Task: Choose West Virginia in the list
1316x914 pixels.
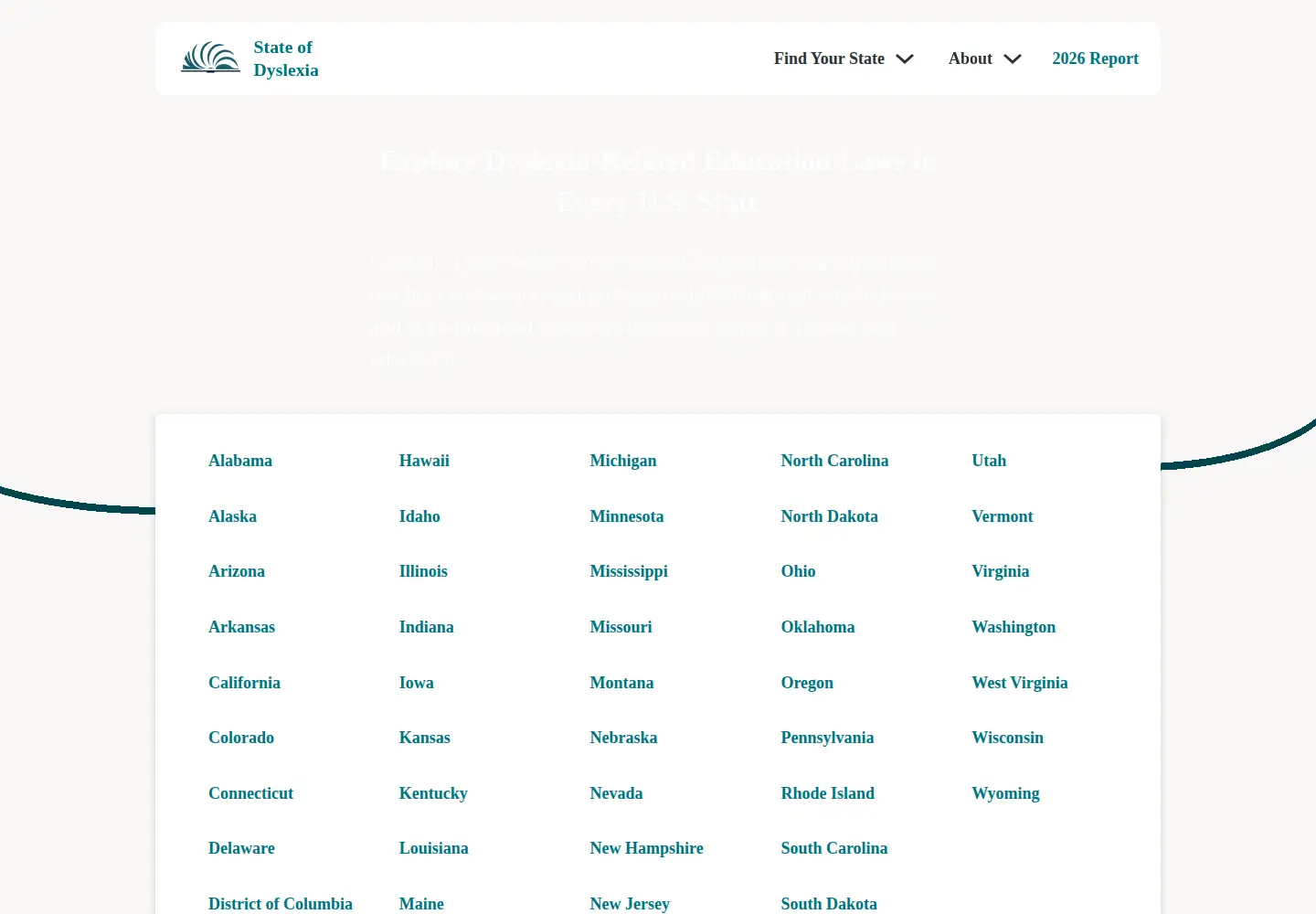Action: (1020, 683)
